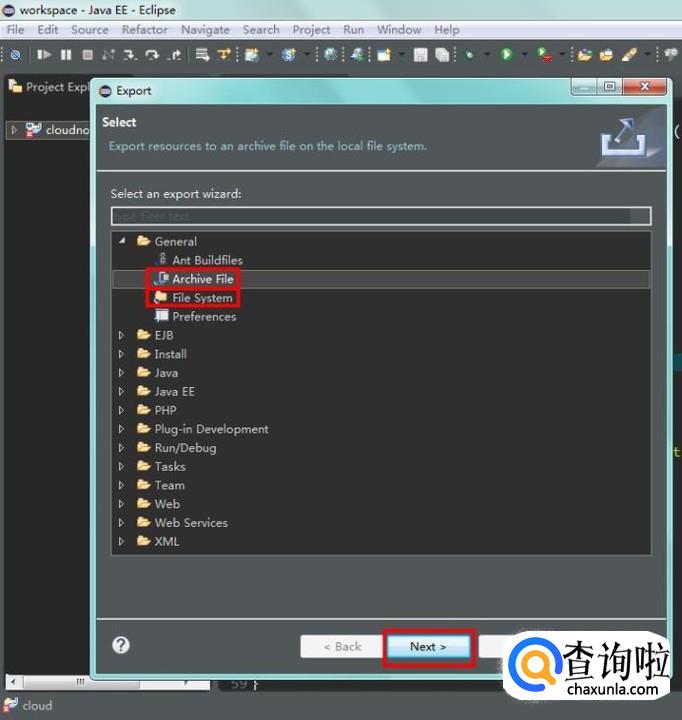Click the Open Web Browser globe icon
Screen dimensions: 682x720
pos(330,55)
